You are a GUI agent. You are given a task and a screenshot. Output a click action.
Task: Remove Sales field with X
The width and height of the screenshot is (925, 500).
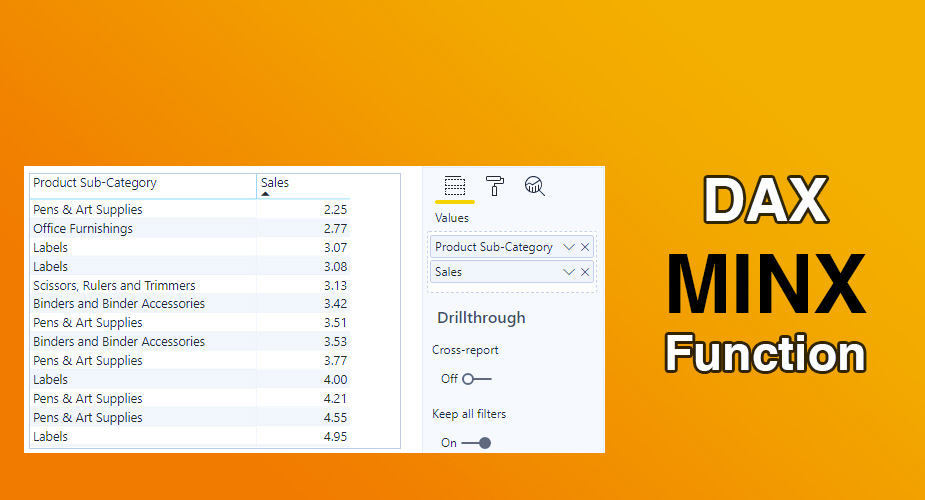point(585,272)
